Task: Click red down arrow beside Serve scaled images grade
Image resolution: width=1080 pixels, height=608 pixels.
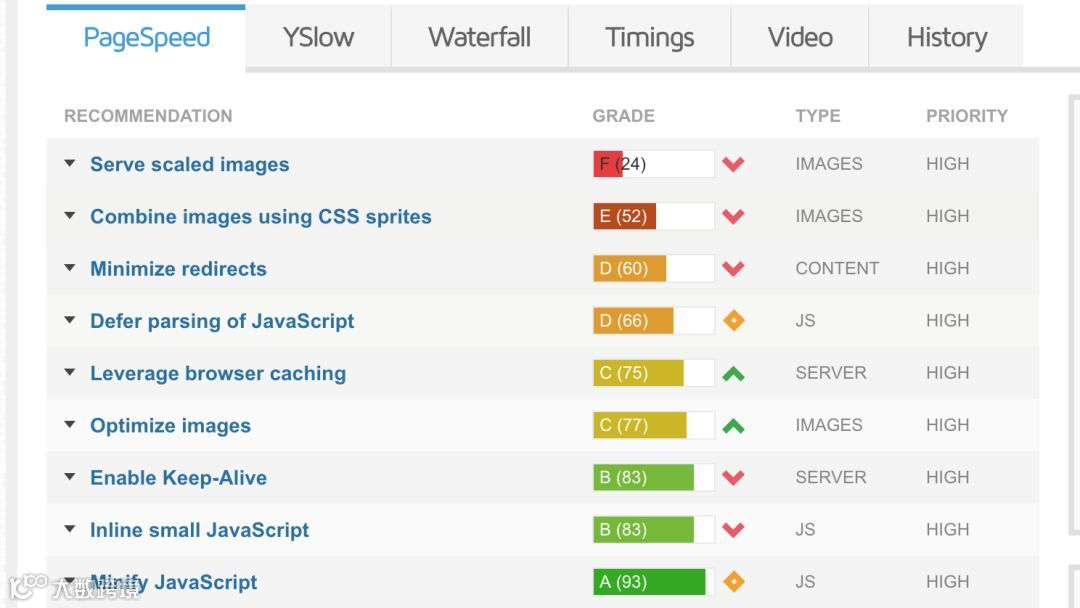Action: pyautogui.click(x=733, y=164)
